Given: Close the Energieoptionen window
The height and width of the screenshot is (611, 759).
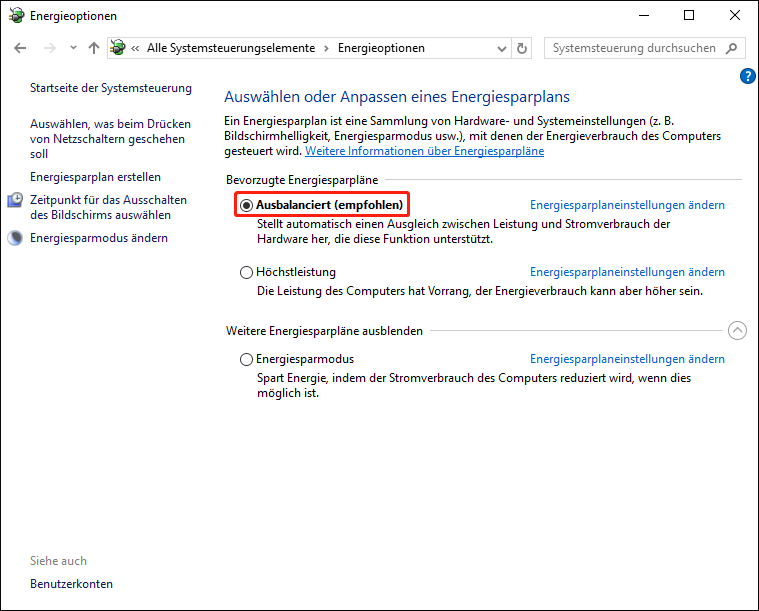Looking at the screenshot, I should tap(735, 15).
